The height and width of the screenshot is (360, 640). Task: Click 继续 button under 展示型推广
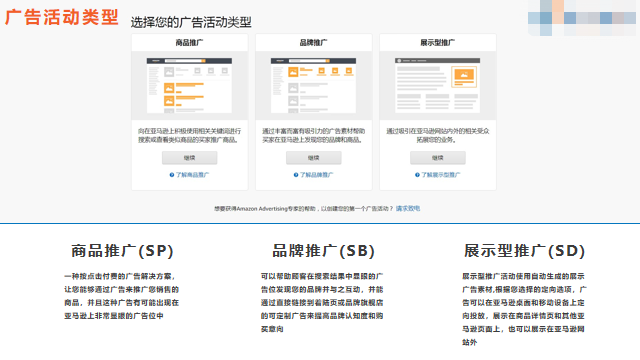pos(438,158)
